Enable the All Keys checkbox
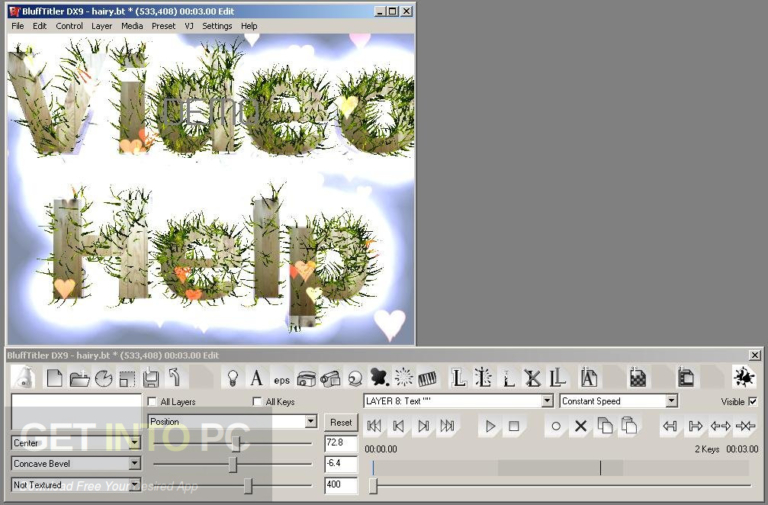Image resolution: width=768 pixels, height=505 pixels. click(x=257, y=402)
